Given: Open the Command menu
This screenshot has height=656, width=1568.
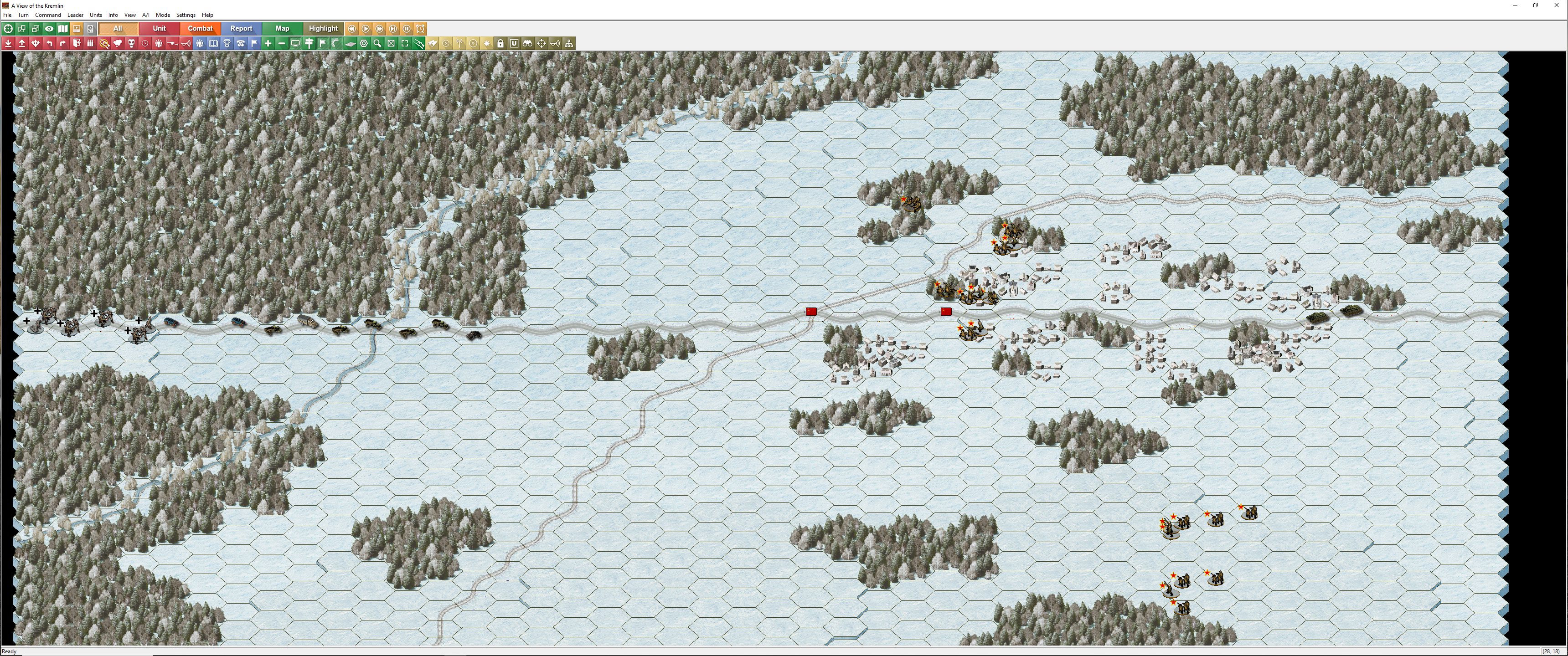Looking at the screenshot, I should 47,15.
